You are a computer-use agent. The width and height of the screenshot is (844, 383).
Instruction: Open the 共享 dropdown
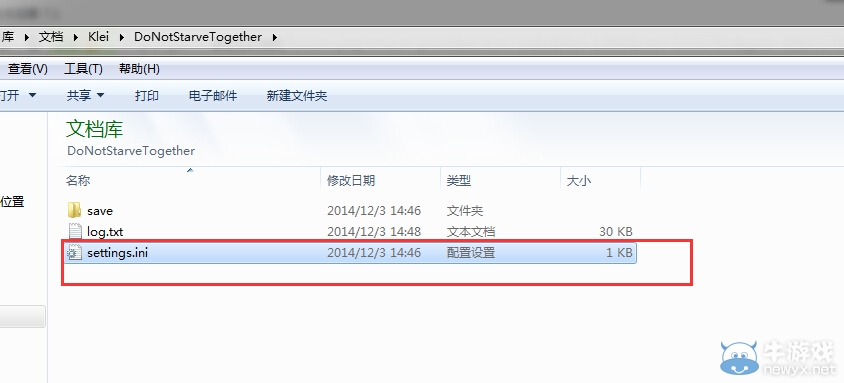pyautogui.click(x=85, y=96)
